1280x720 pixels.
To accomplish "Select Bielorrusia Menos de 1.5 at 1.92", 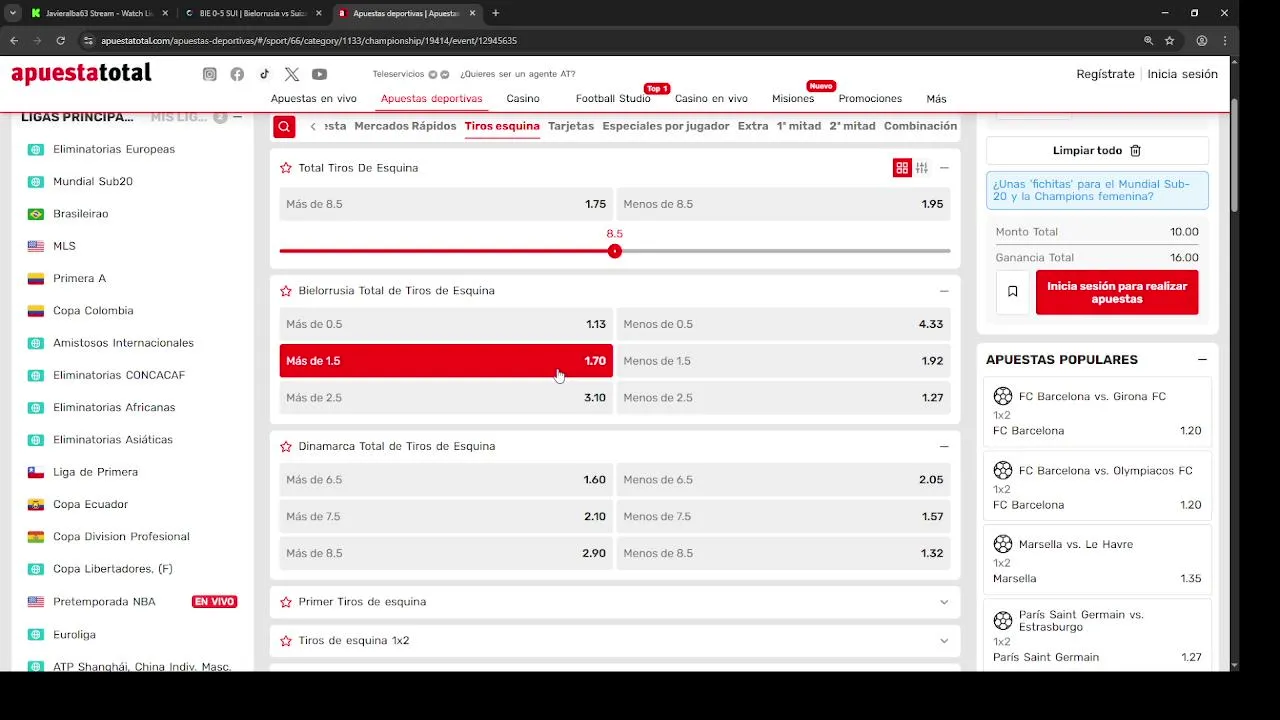I will [783, 361].
